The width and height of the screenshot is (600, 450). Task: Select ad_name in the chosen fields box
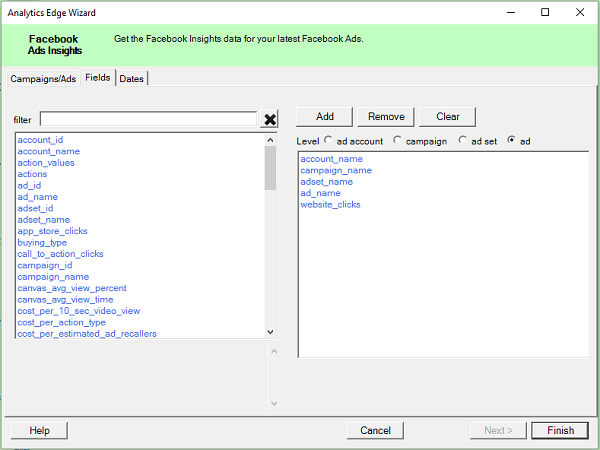[x=320, y=193]
